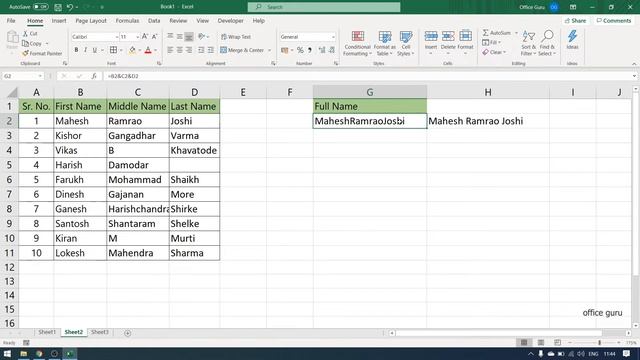Click the Cut scissors icon
Image resolution: width=640 pixels, height=360 pixels.
25,33
